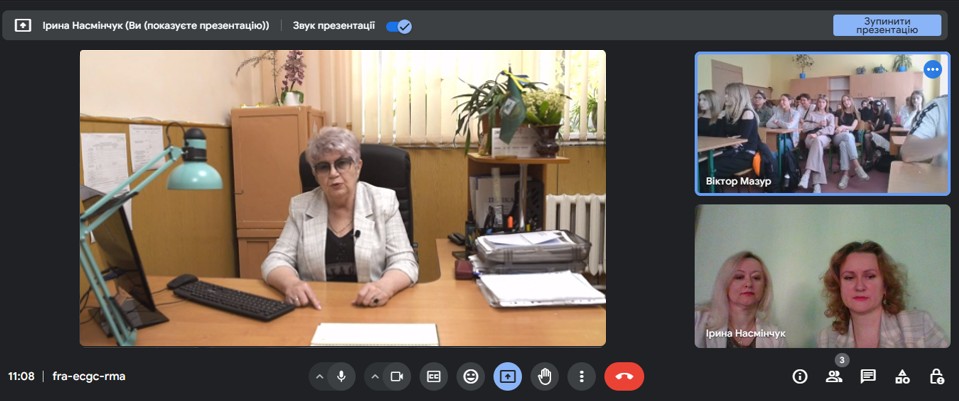Turn off the camera
959x401 pixels.
tap(397, 377)
